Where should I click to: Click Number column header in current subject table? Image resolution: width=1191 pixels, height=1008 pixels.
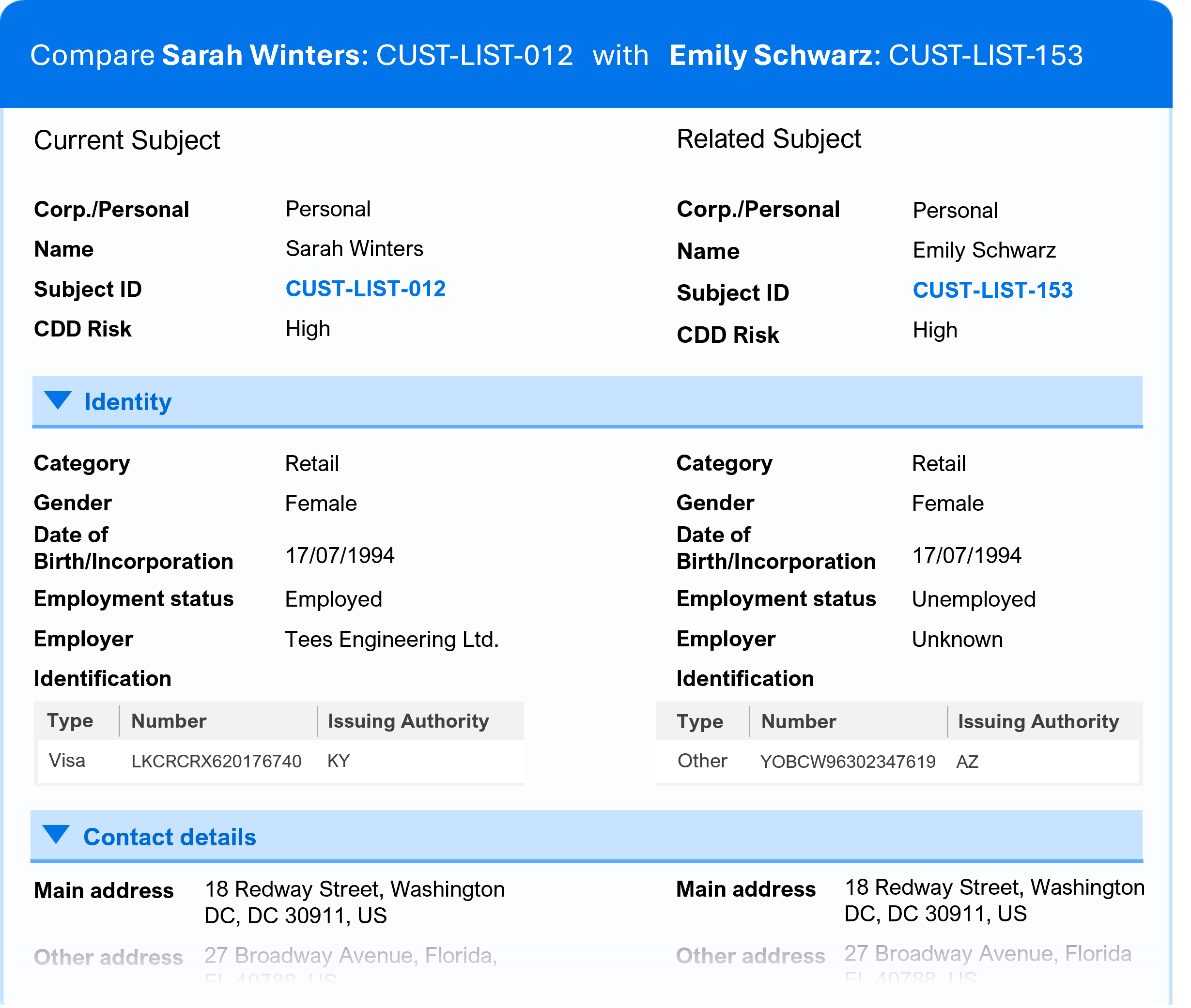point(169,721)
